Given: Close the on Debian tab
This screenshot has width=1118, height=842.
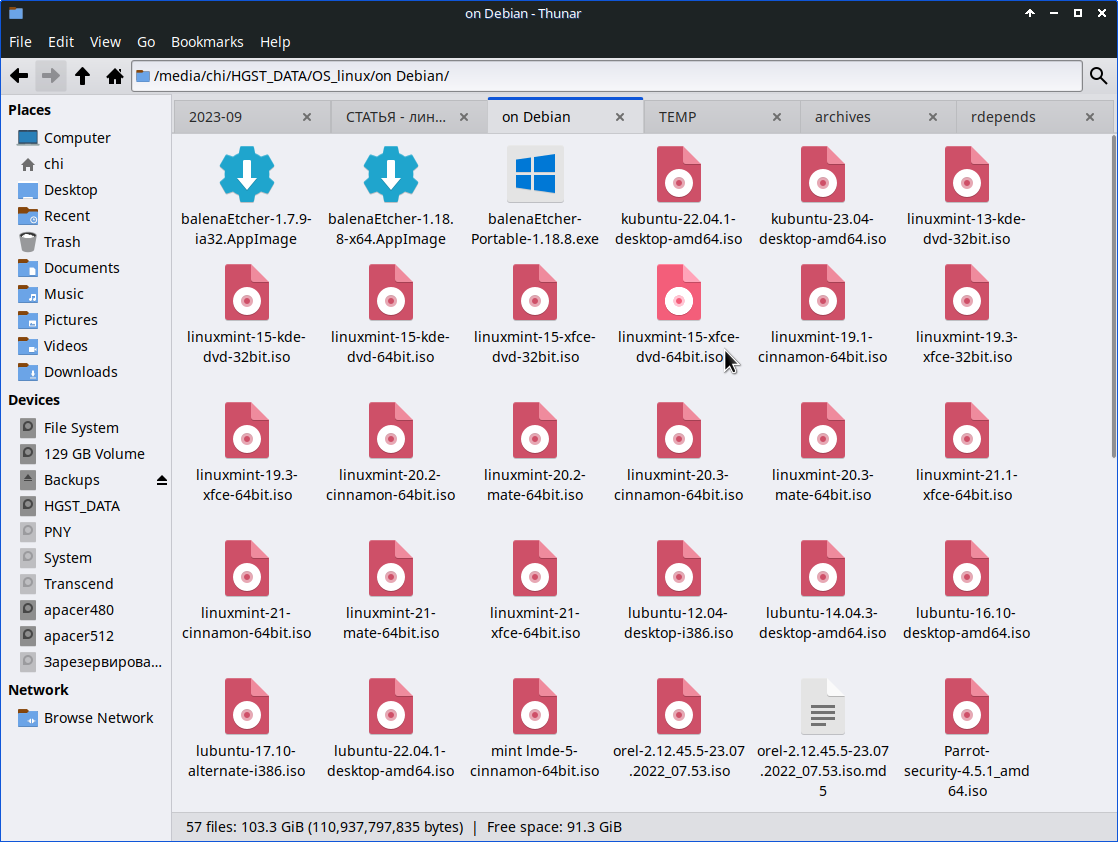Looking at the screenshot, I should pyautogui.click(x=620, y=117).
